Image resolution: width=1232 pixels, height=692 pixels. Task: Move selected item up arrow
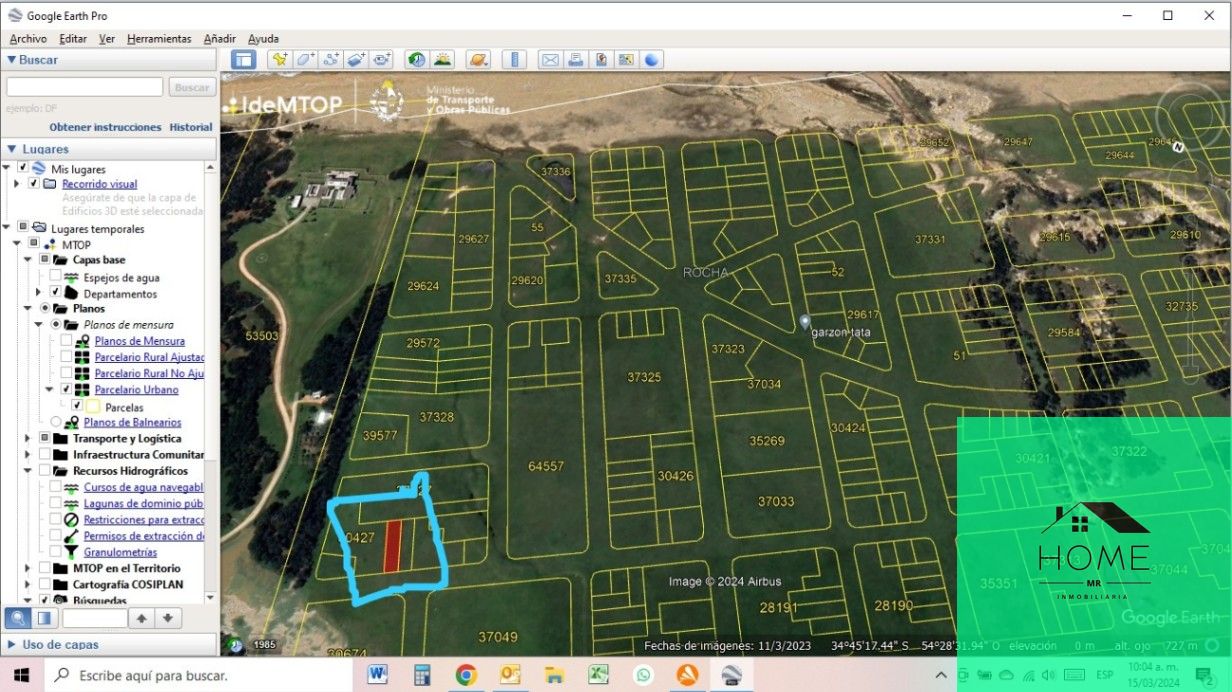(x=142, y=618)
